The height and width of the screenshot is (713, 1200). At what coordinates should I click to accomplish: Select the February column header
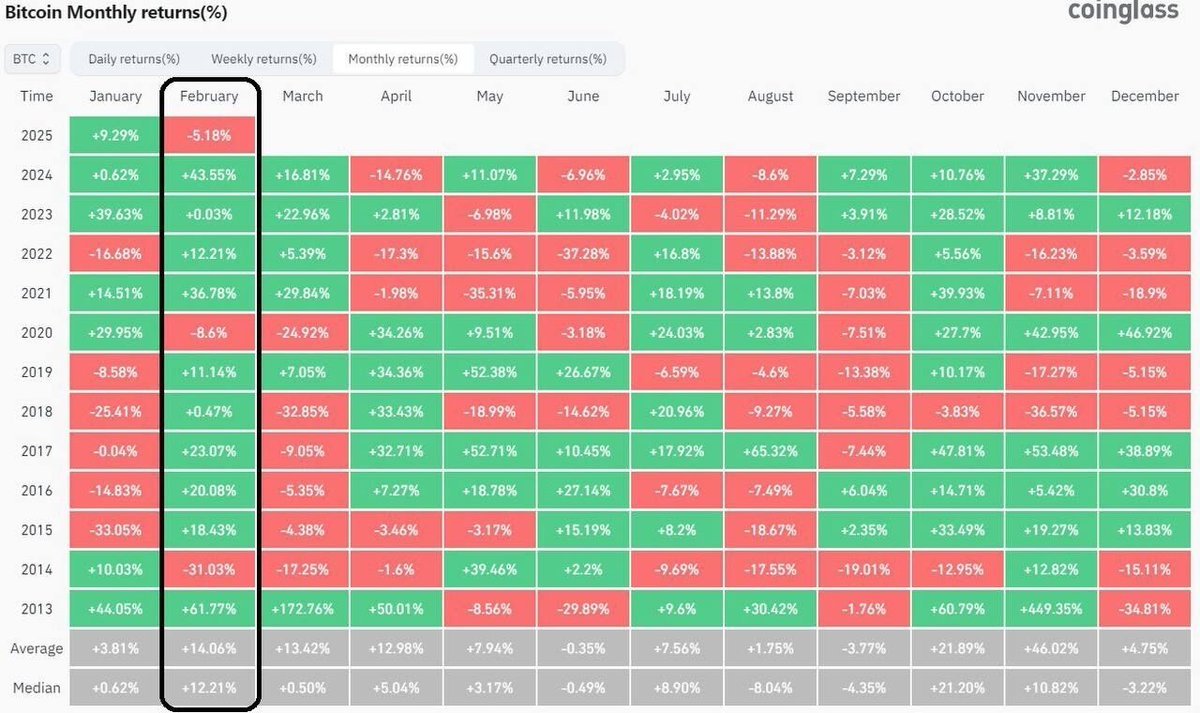pyautogui.click(x=209, y=96)
